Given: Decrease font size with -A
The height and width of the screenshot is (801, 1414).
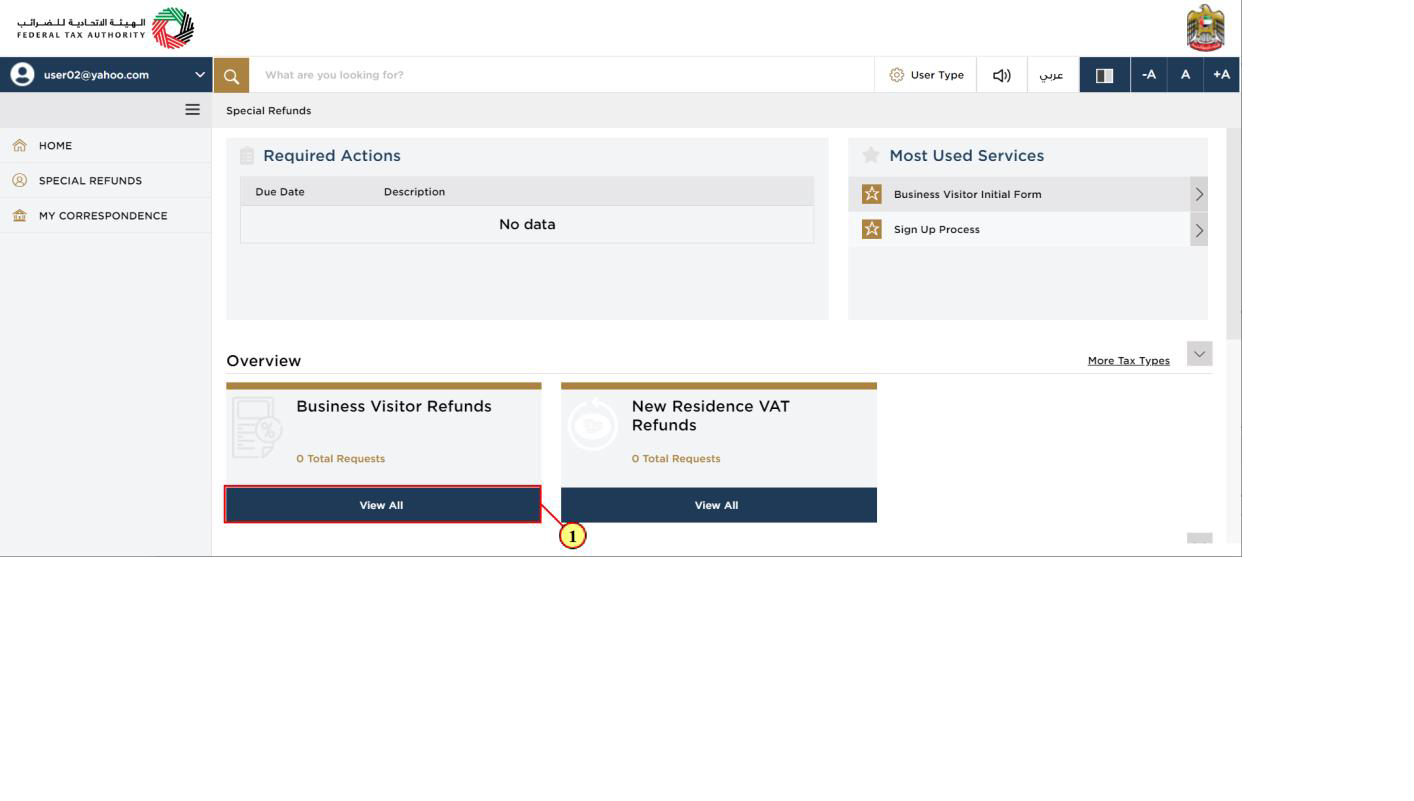Looking at the screenshot, I should coord(1149,75).
